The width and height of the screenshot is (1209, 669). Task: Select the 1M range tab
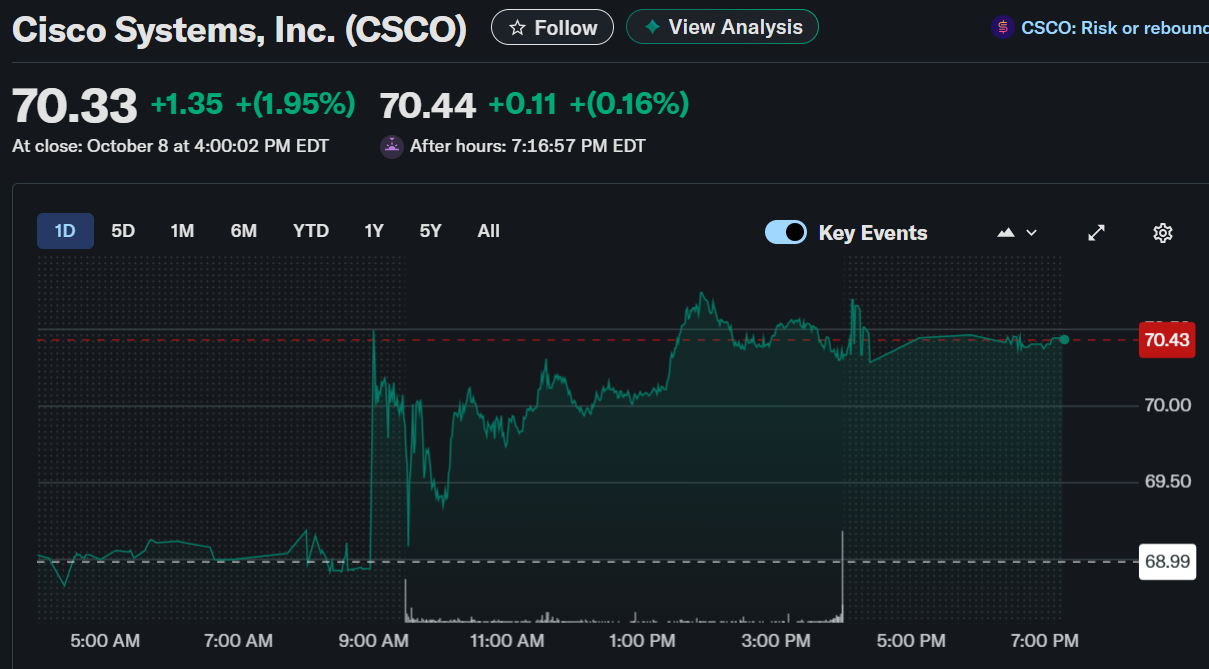182,231
